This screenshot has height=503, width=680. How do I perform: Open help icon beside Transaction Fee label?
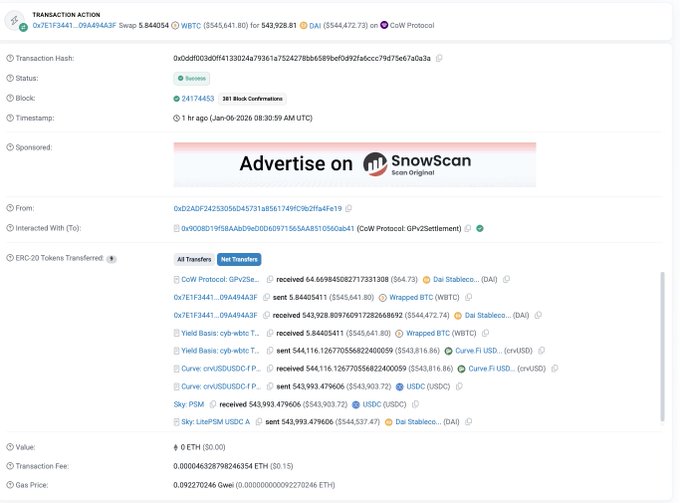(x=10, y=466)
